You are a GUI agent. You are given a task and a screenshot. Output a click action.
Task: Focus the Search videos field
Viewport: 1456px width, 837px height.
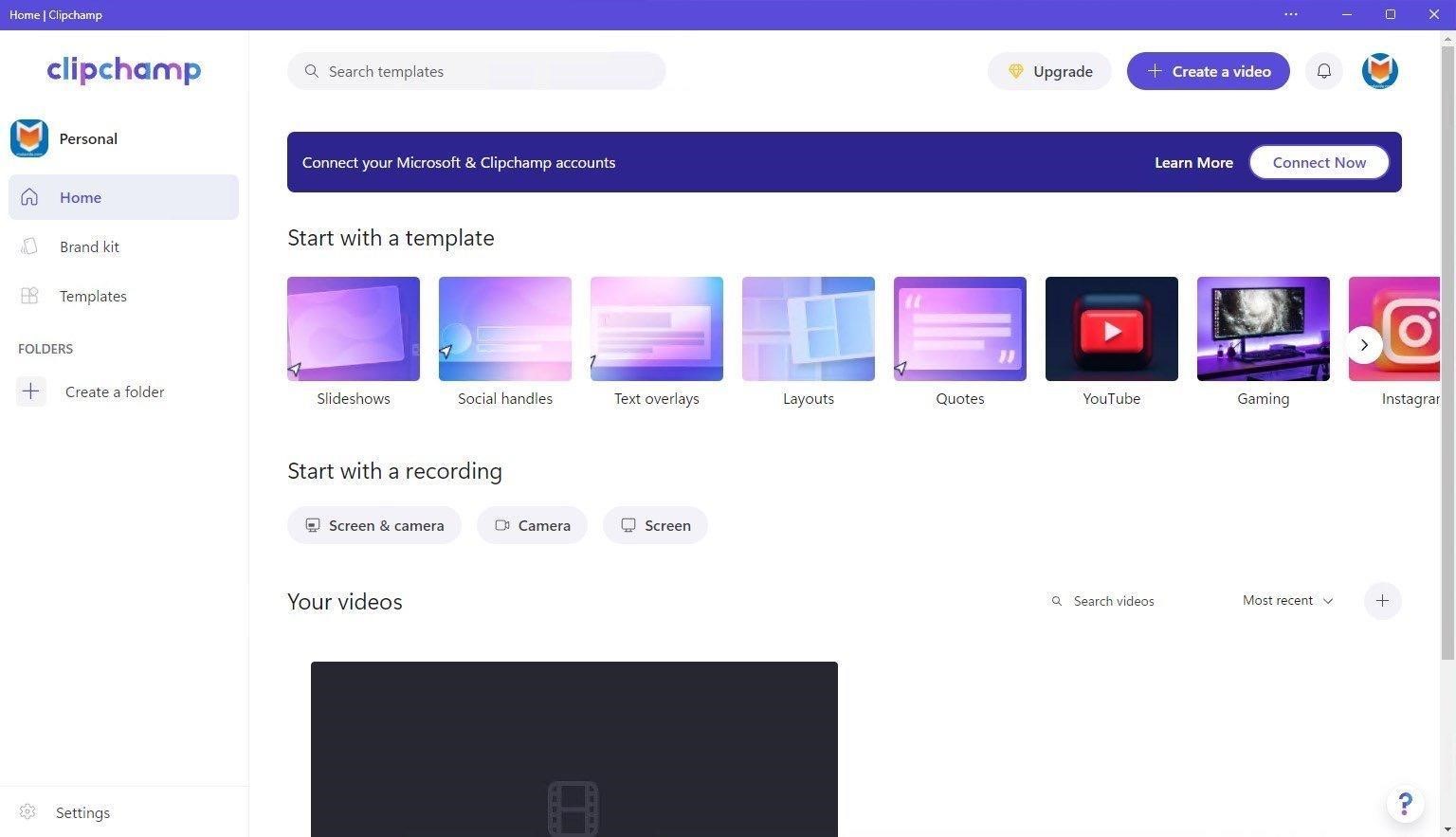[1133, 601]
